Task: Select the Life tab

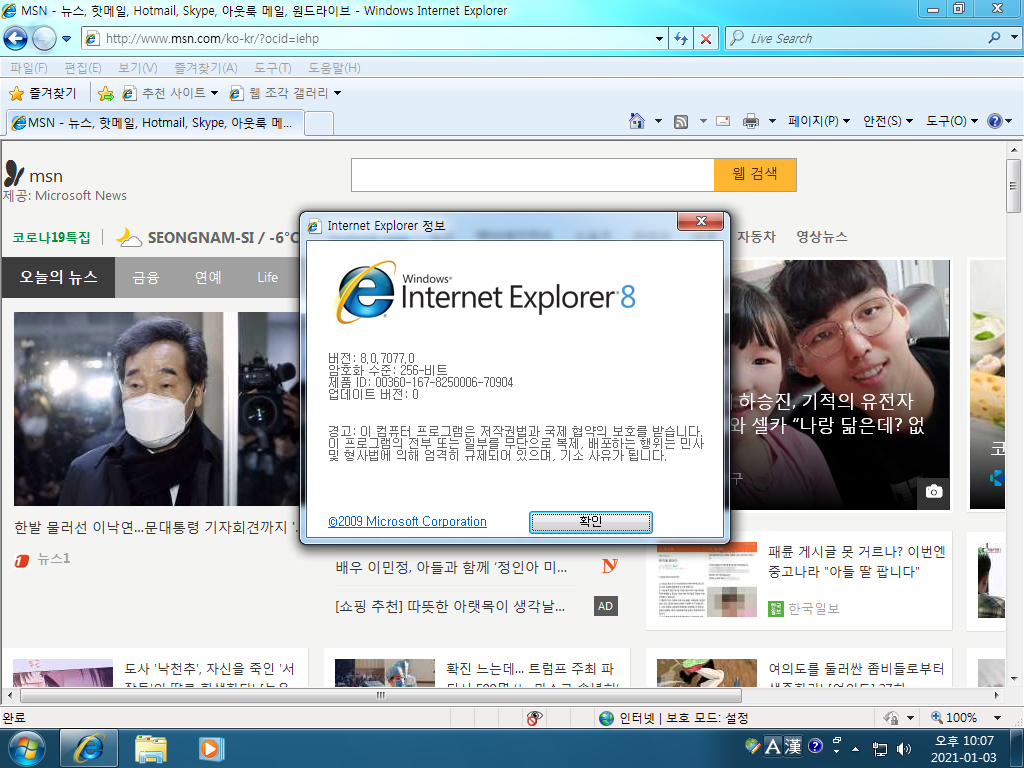Action: [x=267, y=278]
